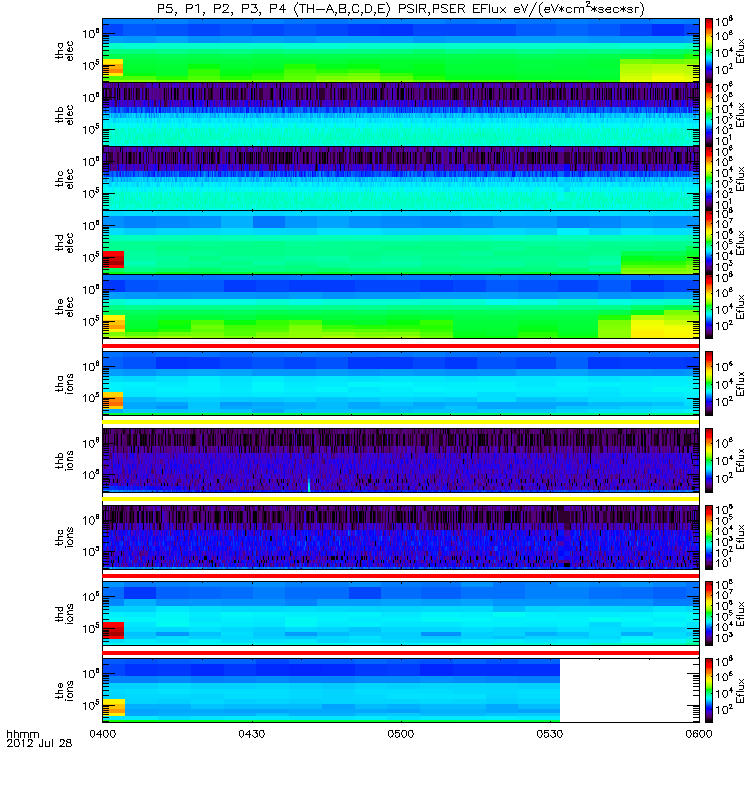Click the 'thc ions' panel label
This screenshot has height=800, width=750.
(65, 537)
